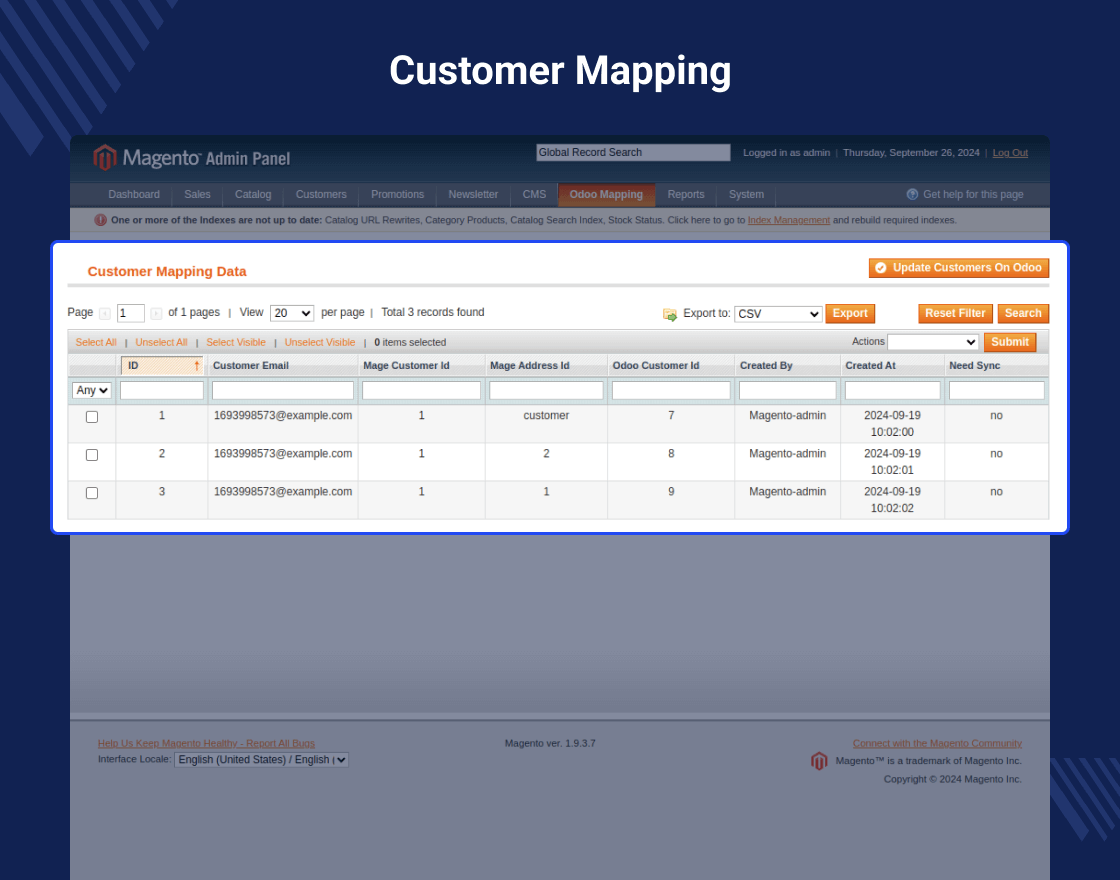Viewport: 1120px width, 880px height.
Task: Open the Export to CSV dropdown
Action: pyautogui.click(x=778, y=314)
